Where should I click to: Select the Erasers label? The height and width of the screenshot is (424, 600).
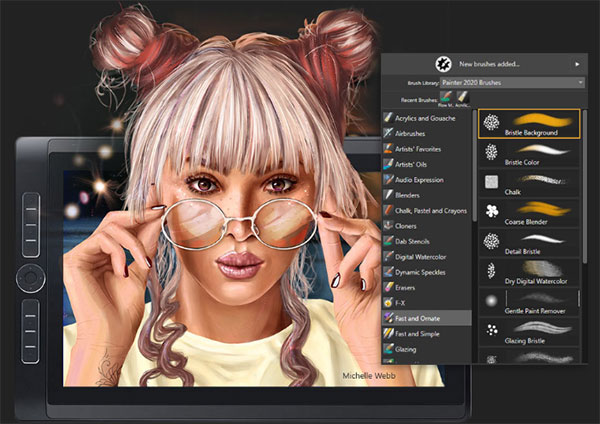point(405,288)
